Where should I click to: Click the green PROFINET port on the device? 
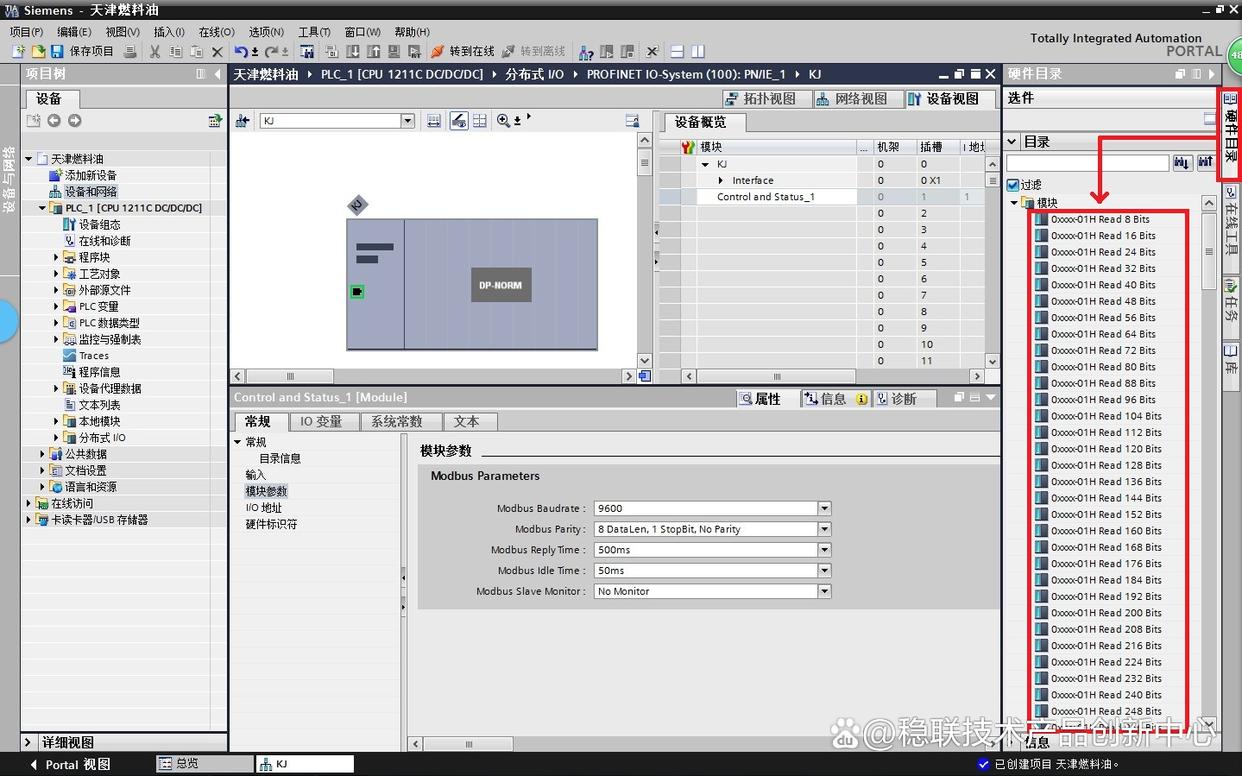[357, 291]
